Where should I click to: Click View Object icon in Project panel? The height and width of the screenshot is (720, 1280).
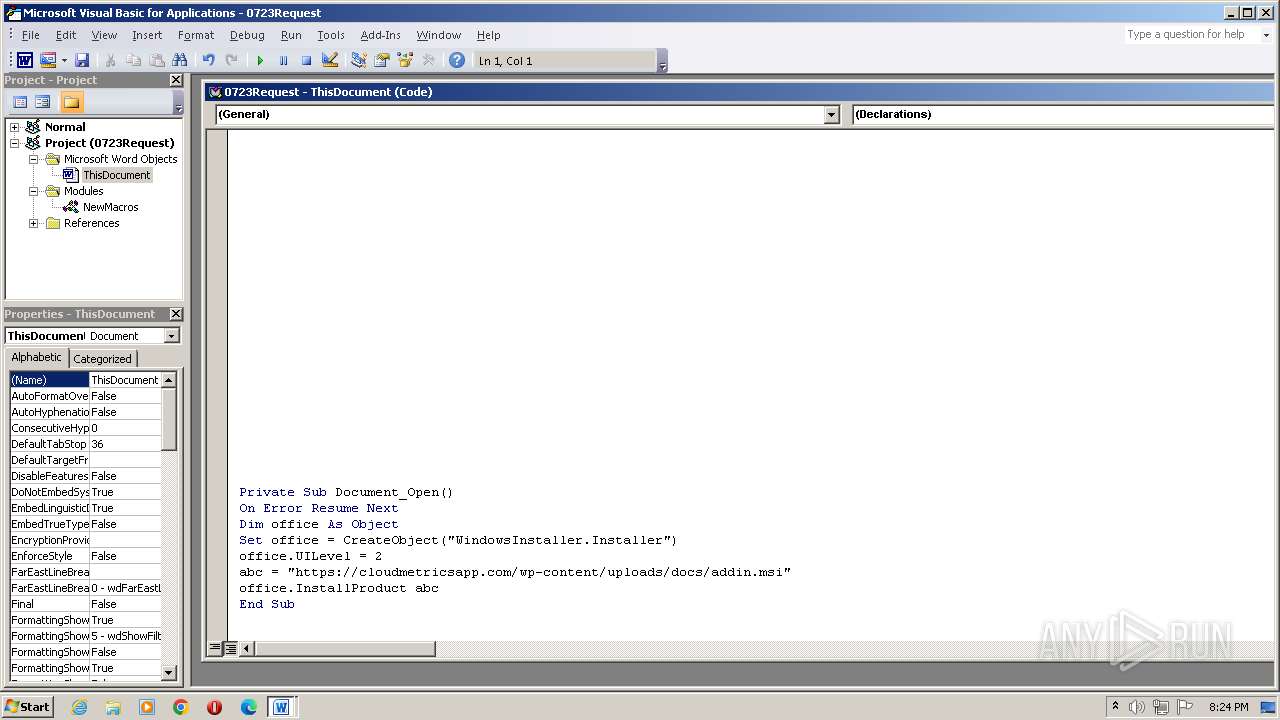(x=43, y=102)
